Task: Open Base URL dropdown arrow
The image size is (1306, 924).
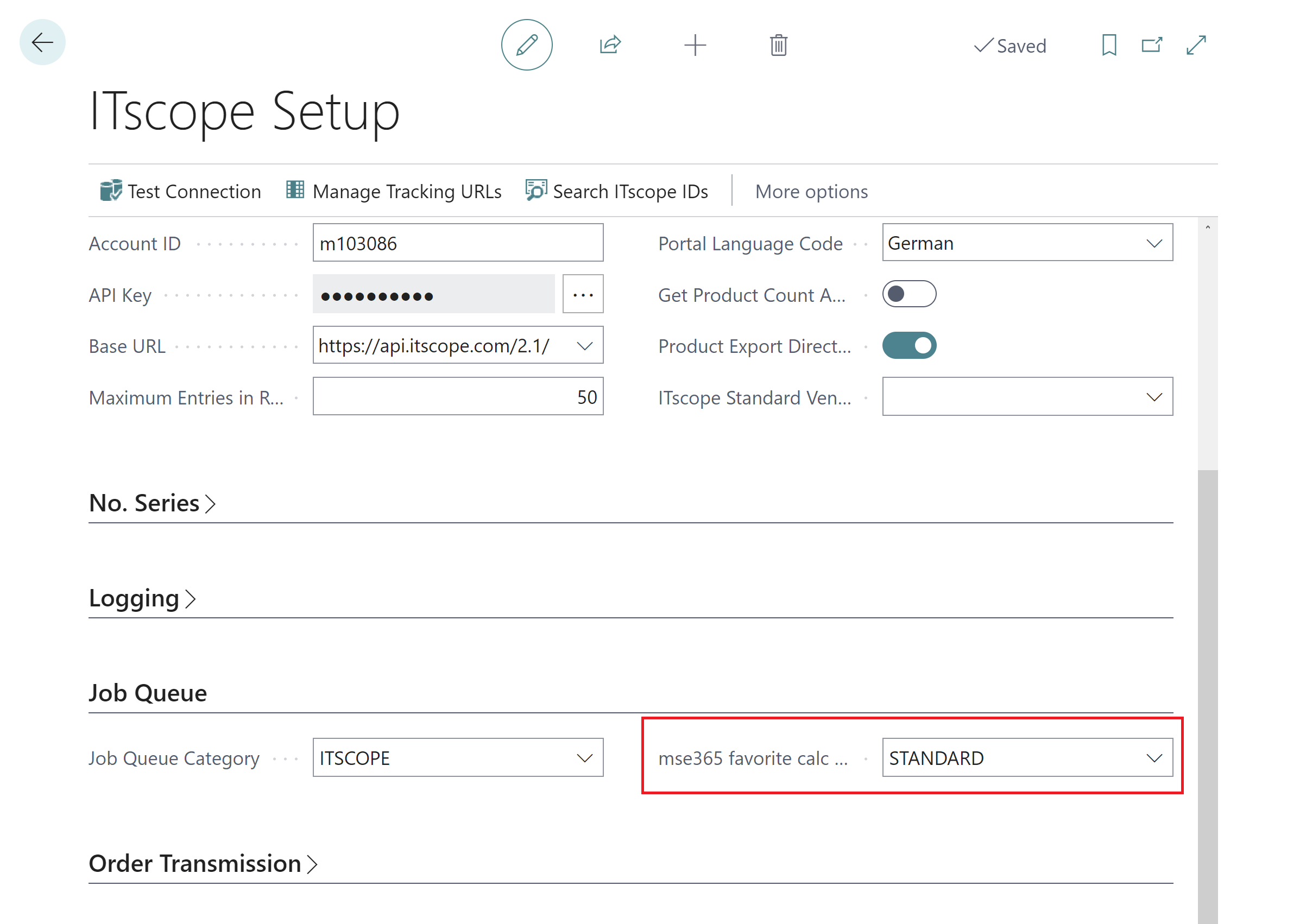Action: [584, 346]
